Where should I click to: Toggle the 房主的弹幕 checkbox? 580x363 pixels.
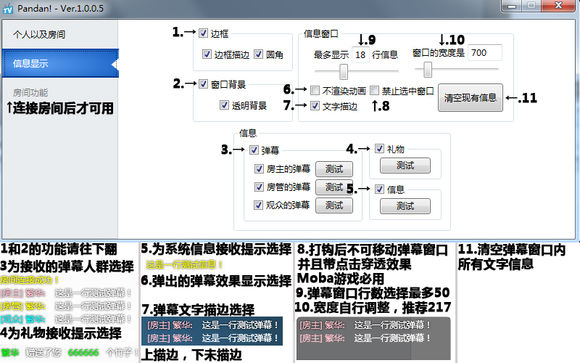point(259,169)
